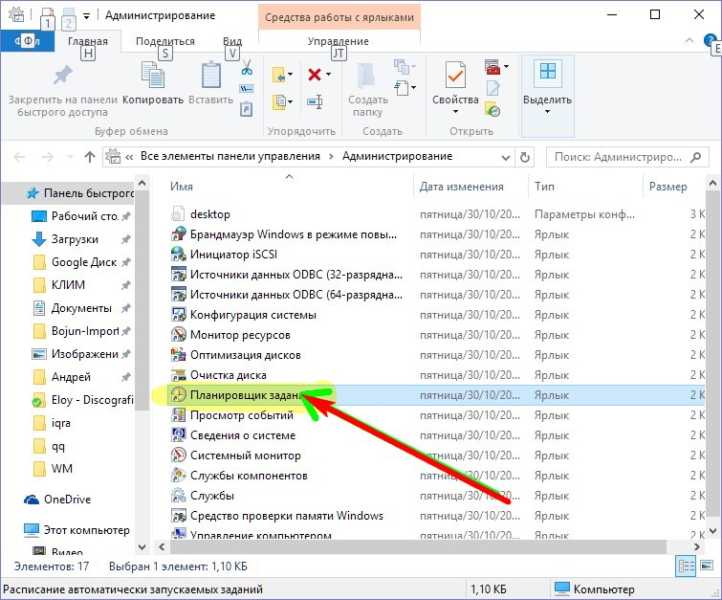Open the Delete button dropdown arrow
Viewport: 722px width, 600px height.
tap(328, 74)
